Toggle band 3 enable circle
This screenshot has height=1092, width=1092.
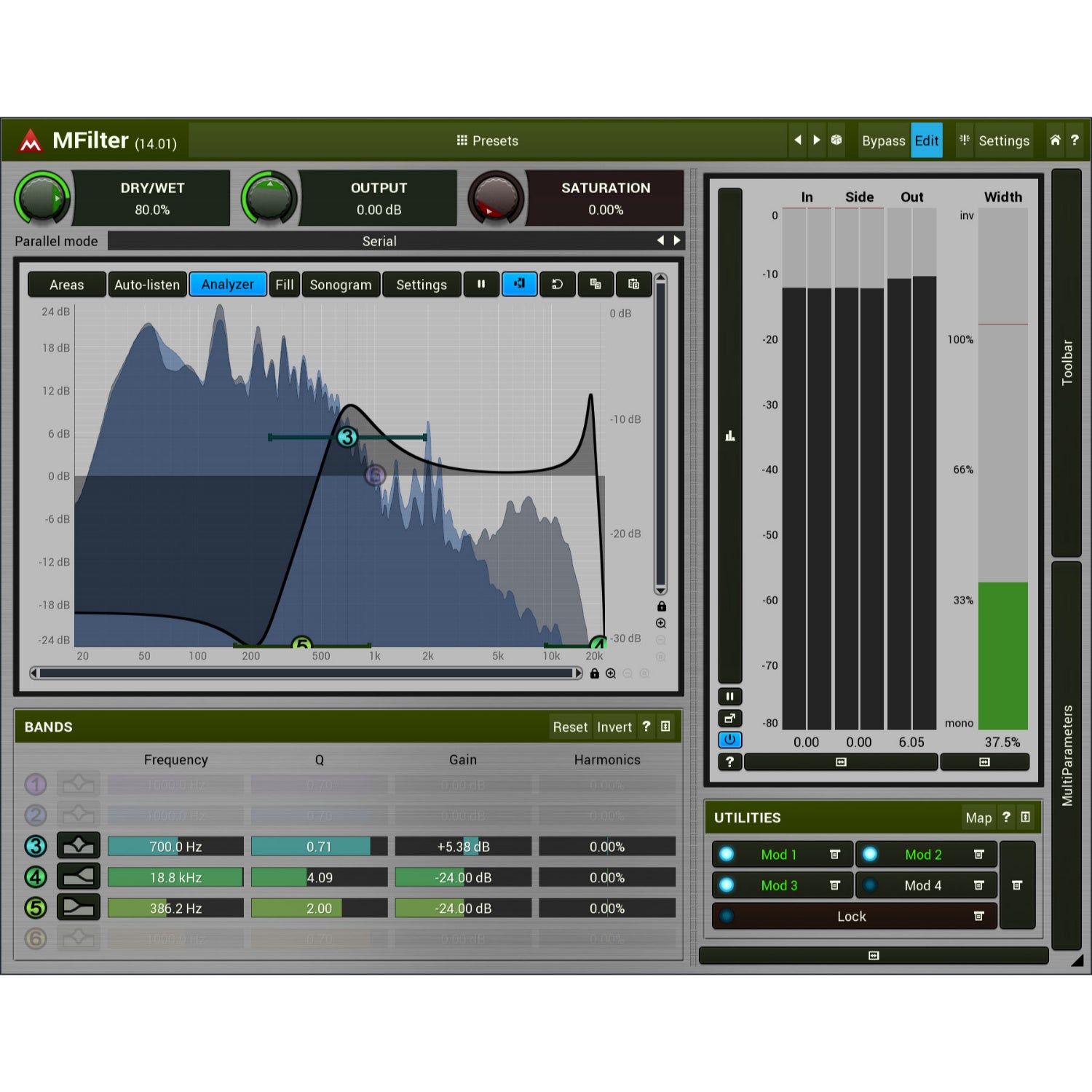[36, 846]
